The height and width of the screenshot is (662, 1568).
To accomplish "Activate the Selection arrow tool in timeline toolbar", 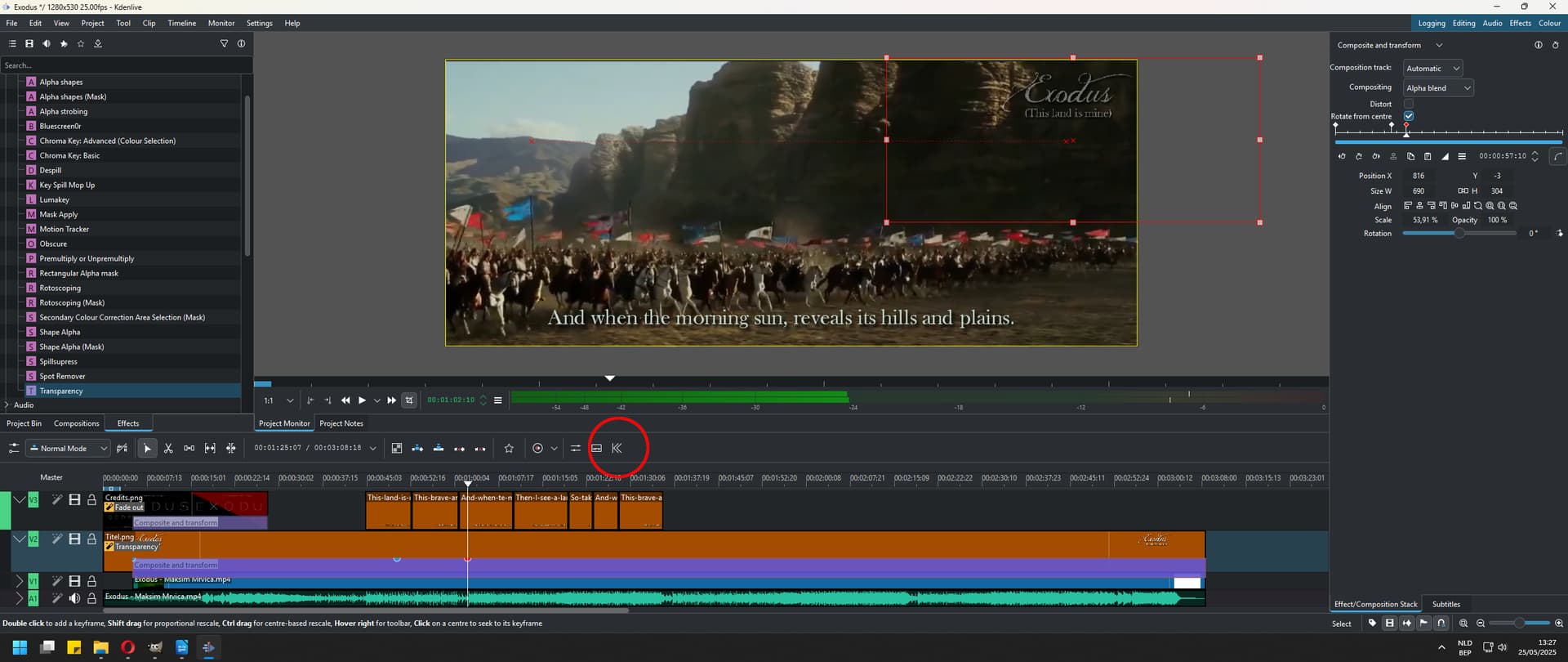I will [x=147, y=448].
